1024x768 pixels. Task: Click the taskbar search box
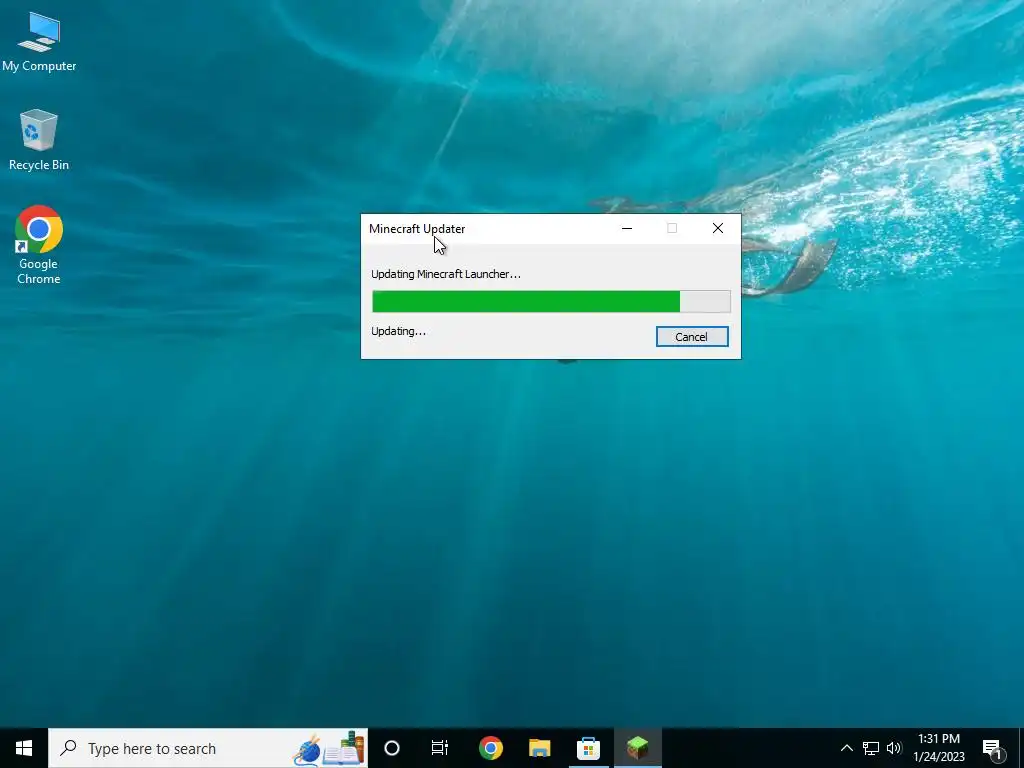pyautogui.click(x=208, y=748)
